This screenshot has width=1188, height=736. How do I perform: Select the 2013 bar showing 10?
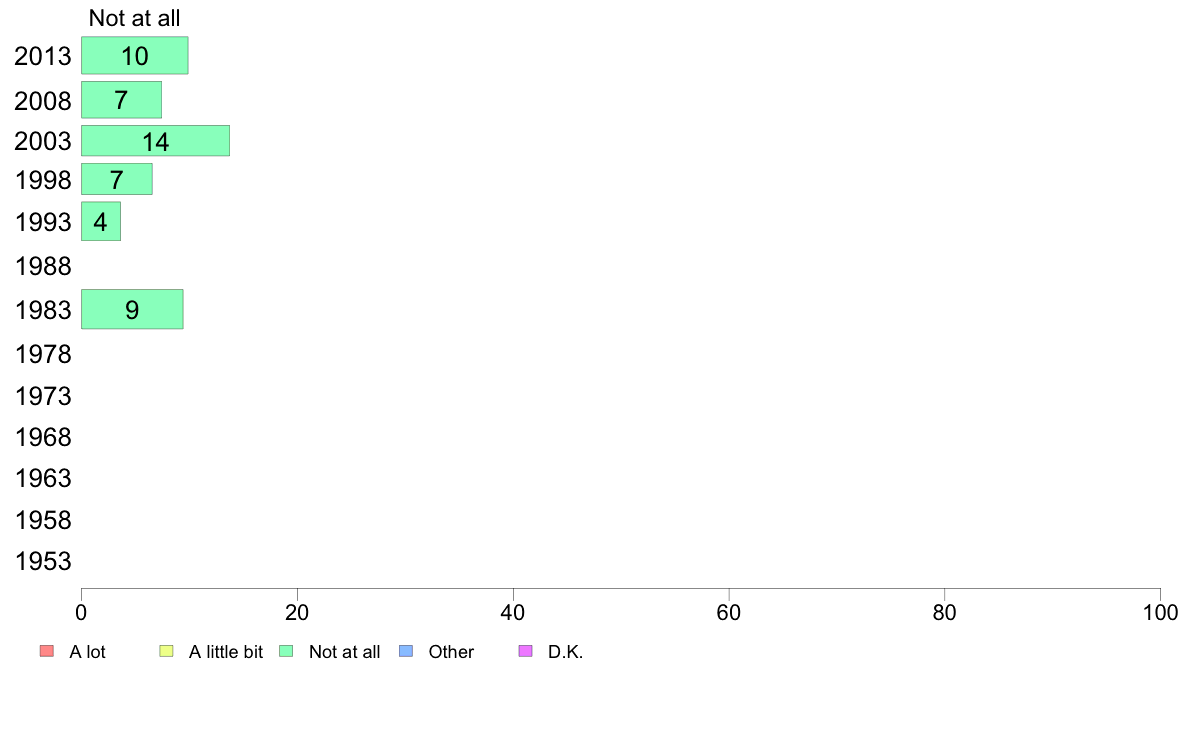point(135,55)
